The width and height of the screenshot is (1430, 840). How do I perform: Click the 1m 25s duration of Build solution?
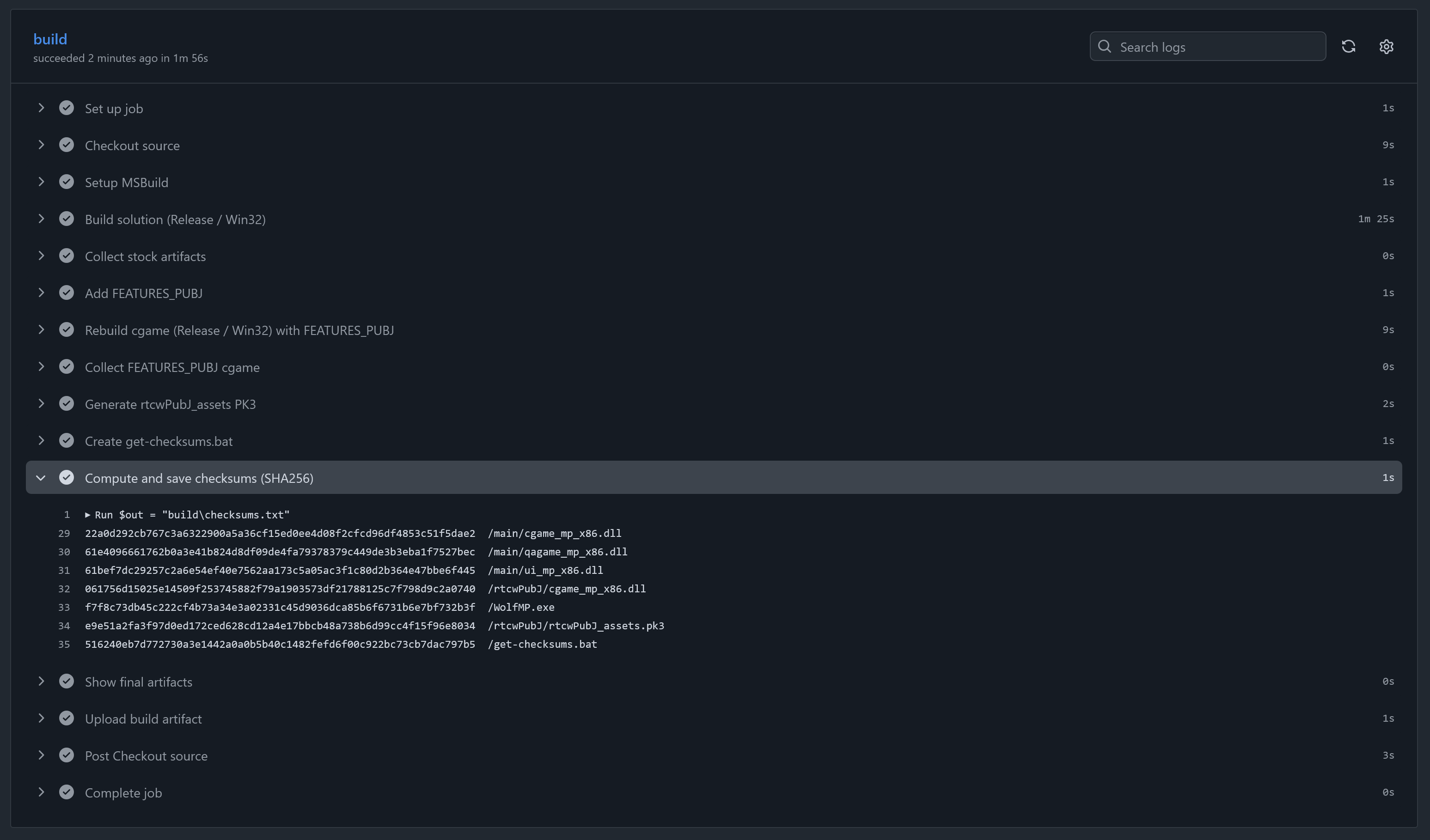coord(1376,219)
